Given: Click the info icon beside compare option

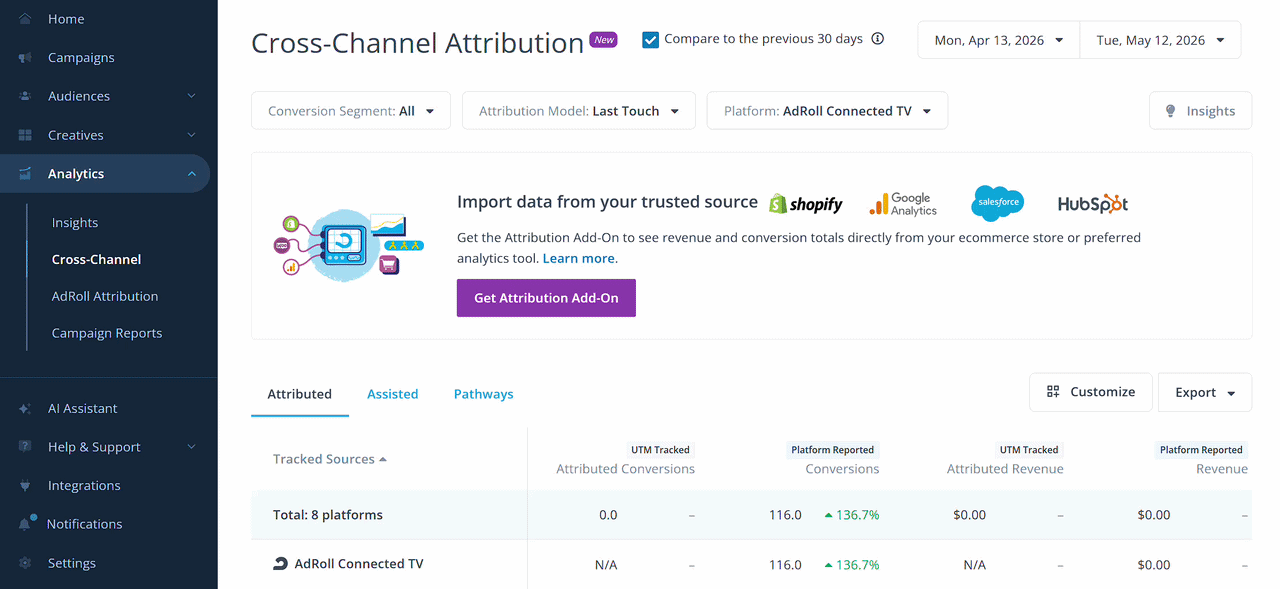Looking at the screenshot, I should point(878,39).
